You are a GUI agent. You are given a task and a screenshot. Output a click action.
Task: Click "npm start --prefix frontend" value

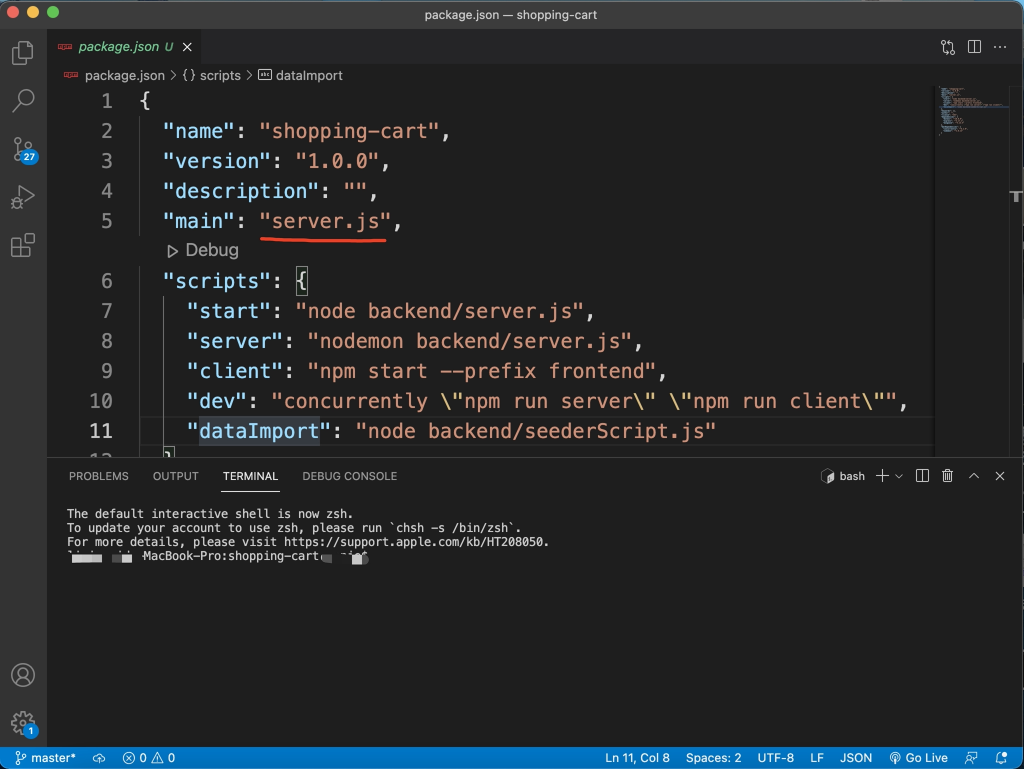[481, 371]
